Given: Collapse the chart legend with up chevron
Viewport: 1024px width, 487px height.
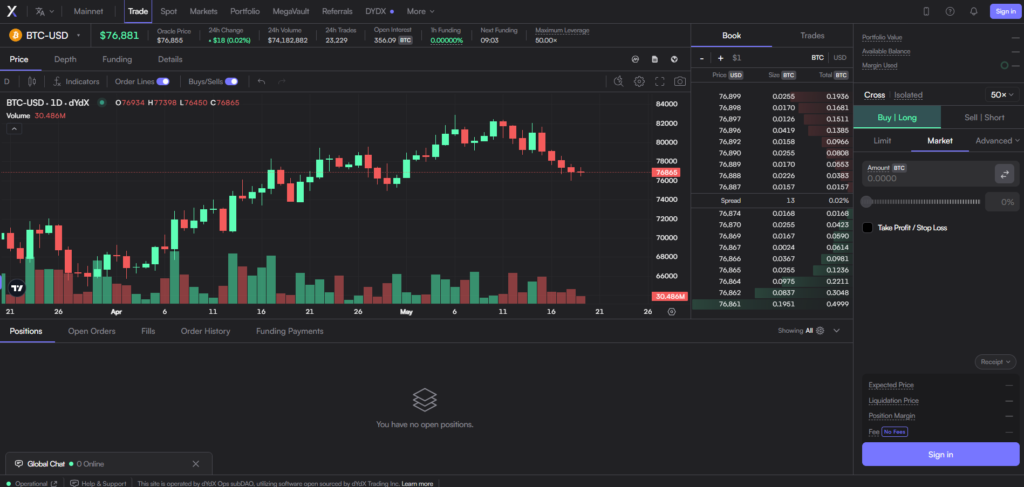Looking at the screenshot, I should pos(14,129).
